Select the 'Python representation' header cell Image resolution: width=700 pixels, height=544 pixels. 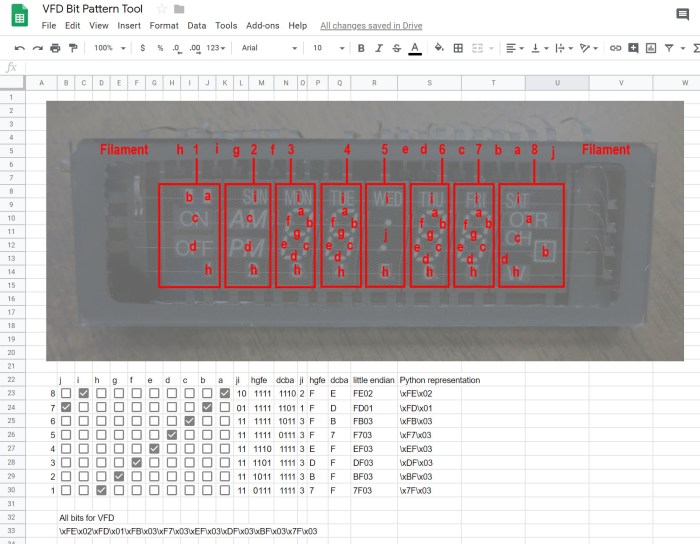click(x=440, y=380)
